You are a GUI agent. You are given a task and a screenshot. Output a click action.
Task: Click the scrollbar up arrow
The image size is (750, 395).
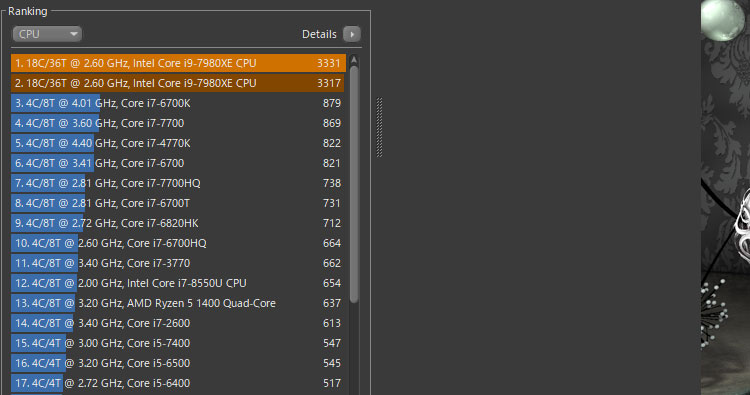354,60
